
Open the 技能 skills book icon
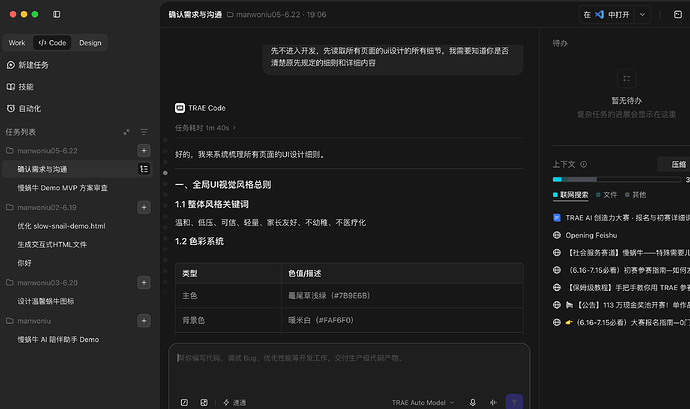pos(11,87)
